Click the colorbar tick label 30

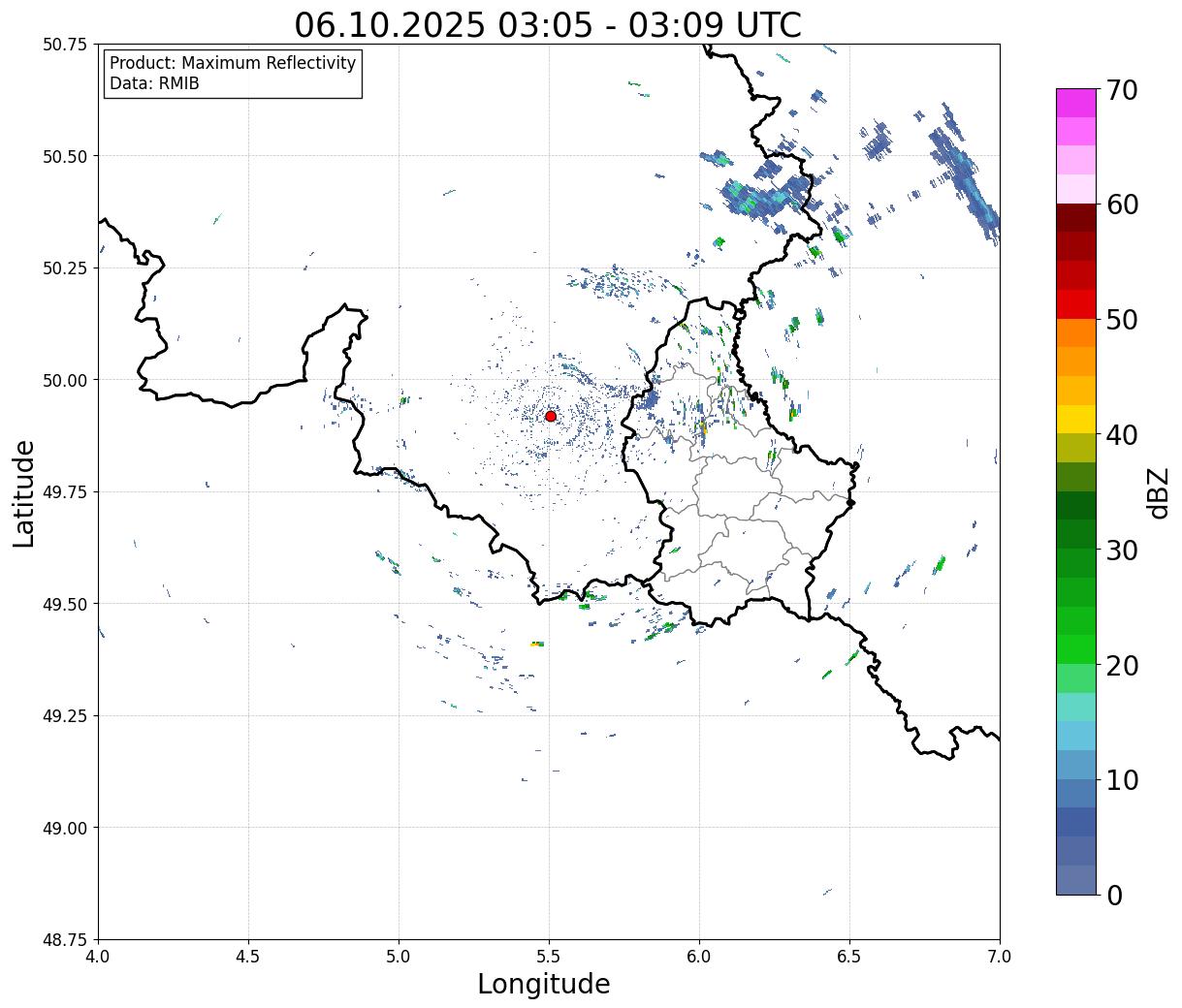pyautogui.click(x=1123, y=551)
